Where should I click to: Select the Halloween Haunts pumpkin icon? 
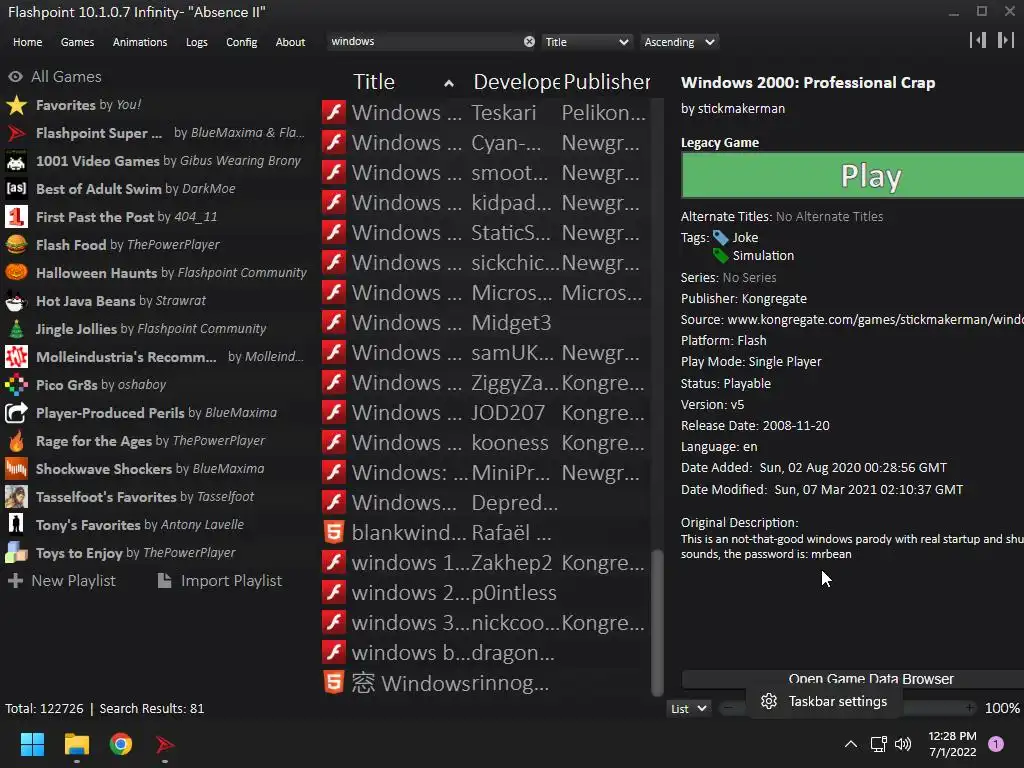point(16,273)
